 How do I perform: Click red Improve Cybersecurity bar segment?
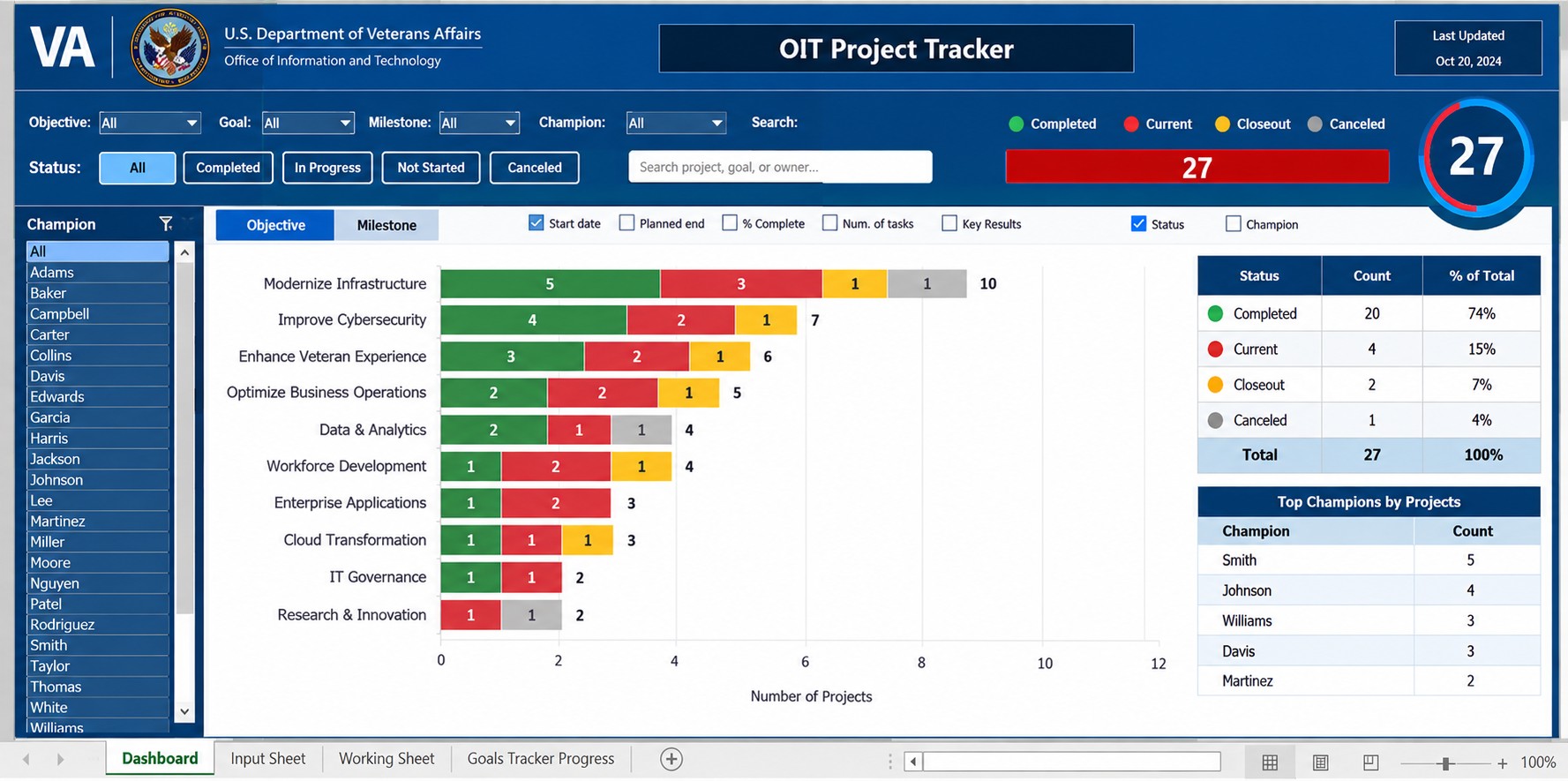click(x=680, y=320)
